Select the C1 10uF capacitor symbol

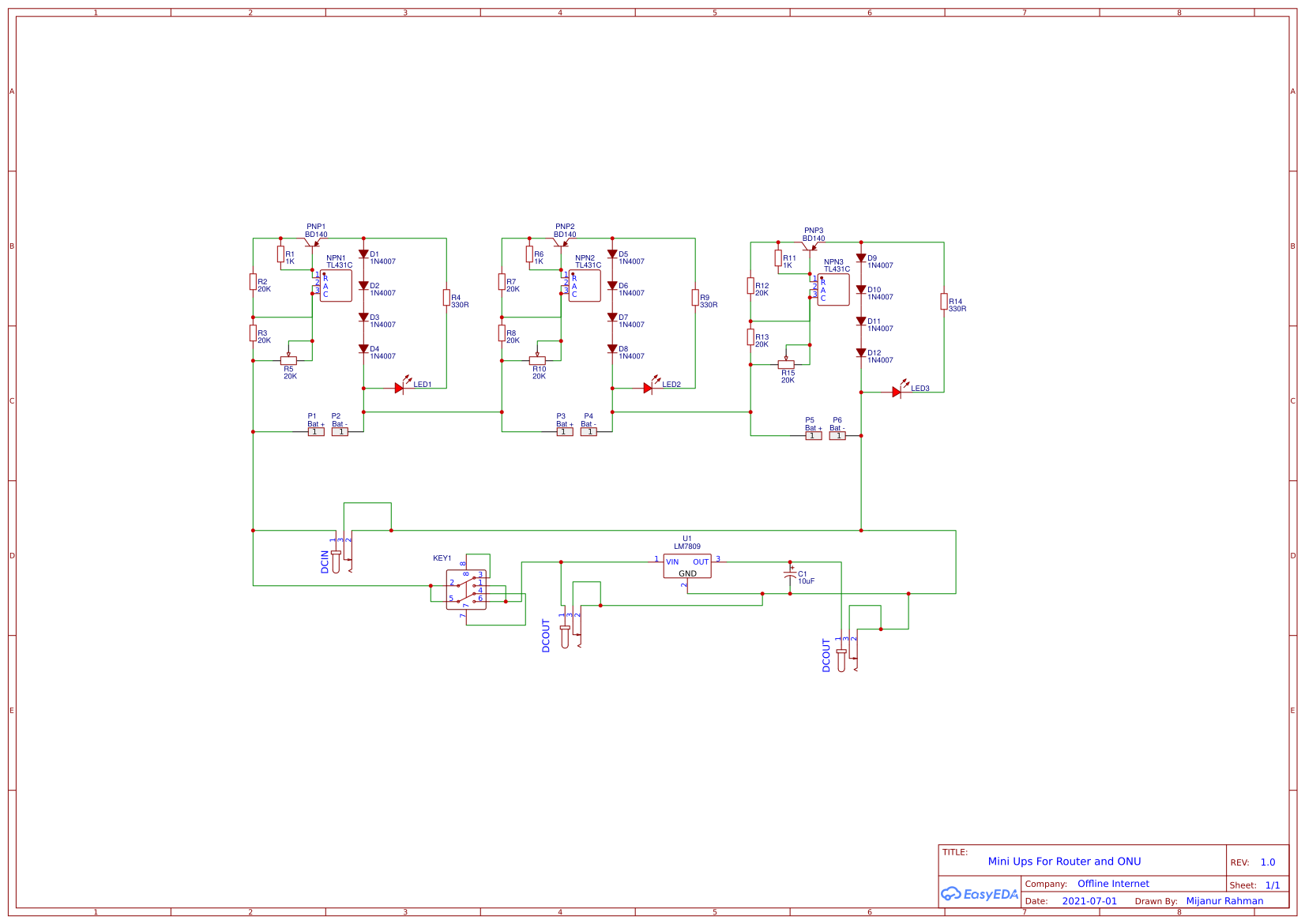coord(790,577)
